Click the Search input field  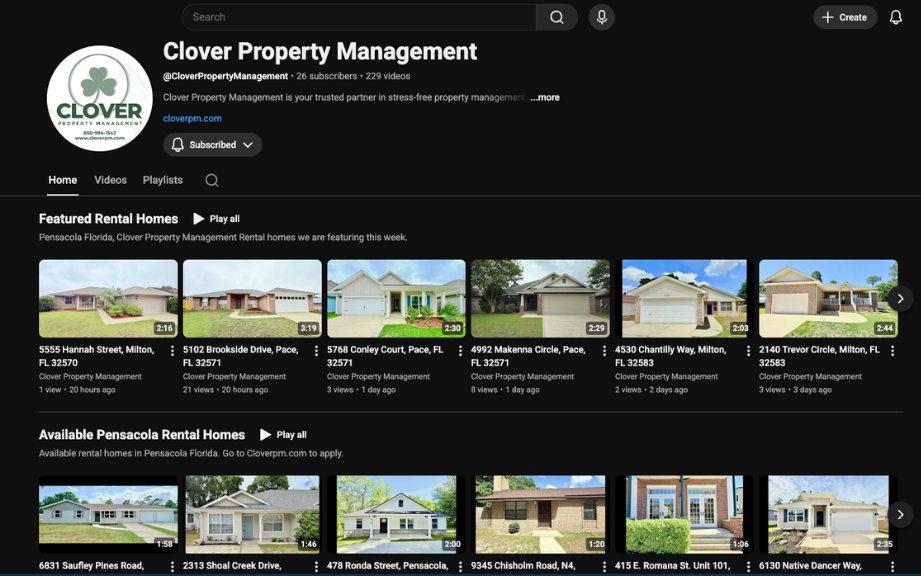pyautogui.click(x=359, y=17)
